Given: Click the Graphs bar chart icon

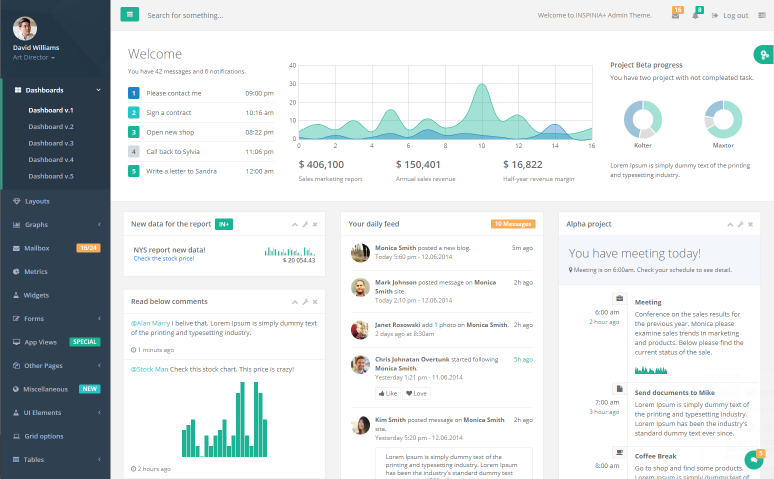Looking at the screenshot, I should pyautogui.click(x=16, y=225).
